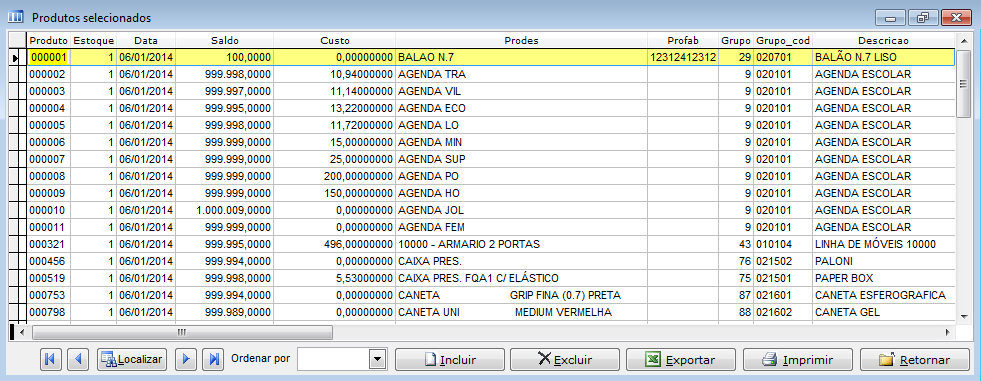Click the Profab column header
The height and width of the screenshot is (381, 981).
(x=683, y=41)
